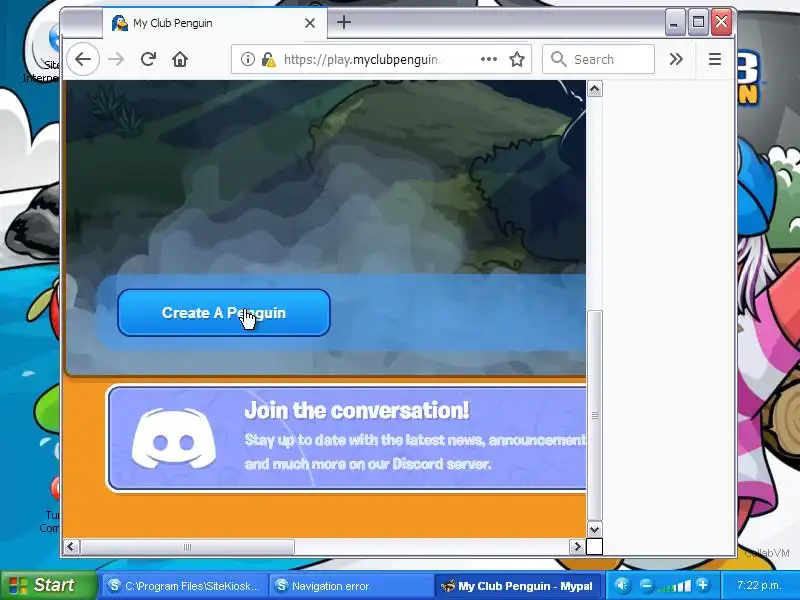Click the horizontal scrollbar right arrow
This screenshot has height=600, width=800.
577,546
